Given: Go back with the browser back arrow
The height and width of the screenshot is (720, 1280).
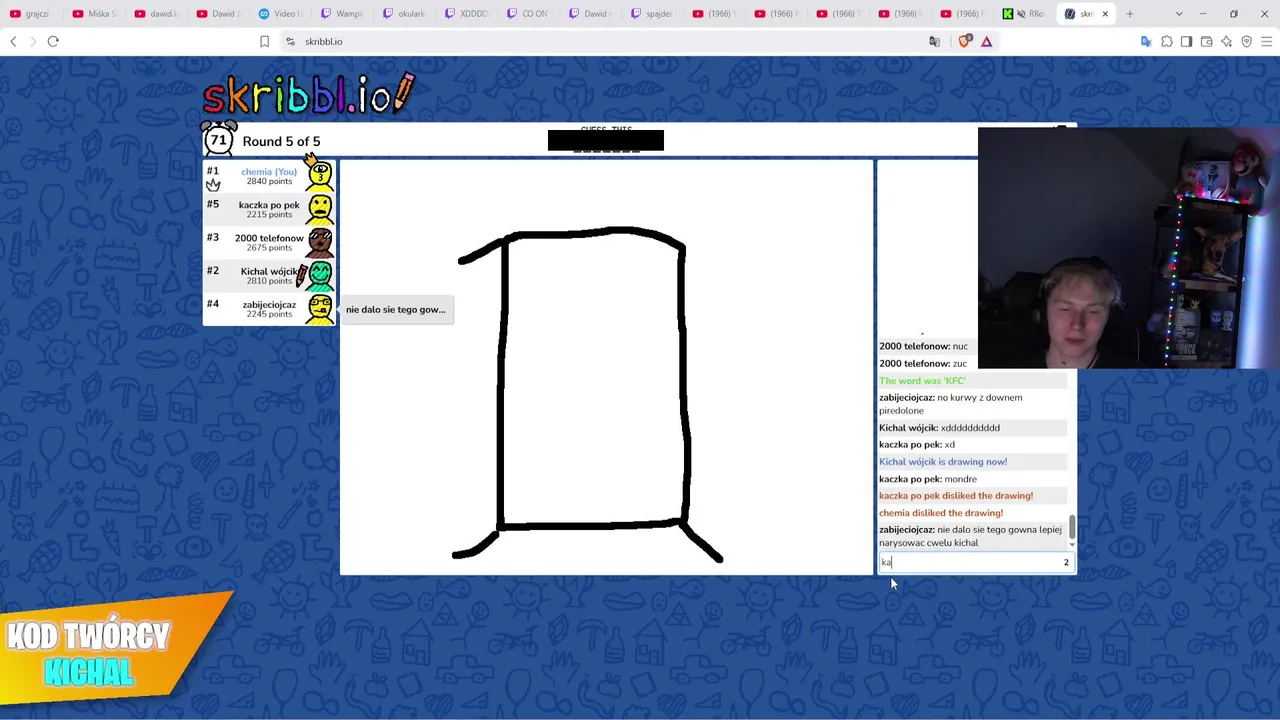Looking at the screenshot, I should (13, 41).
